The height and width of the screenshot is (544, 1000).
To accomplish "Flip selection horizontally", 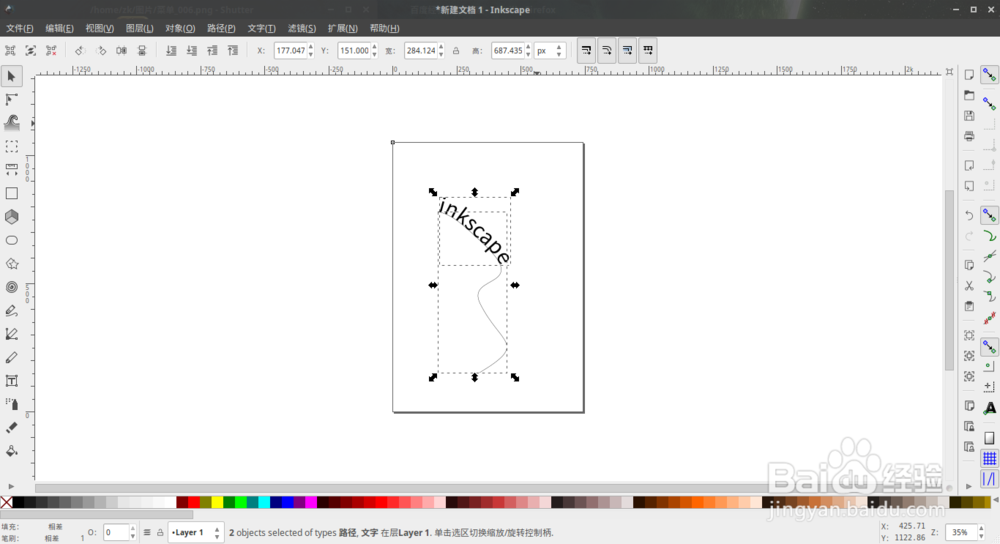I will click(x=121, y=50).
